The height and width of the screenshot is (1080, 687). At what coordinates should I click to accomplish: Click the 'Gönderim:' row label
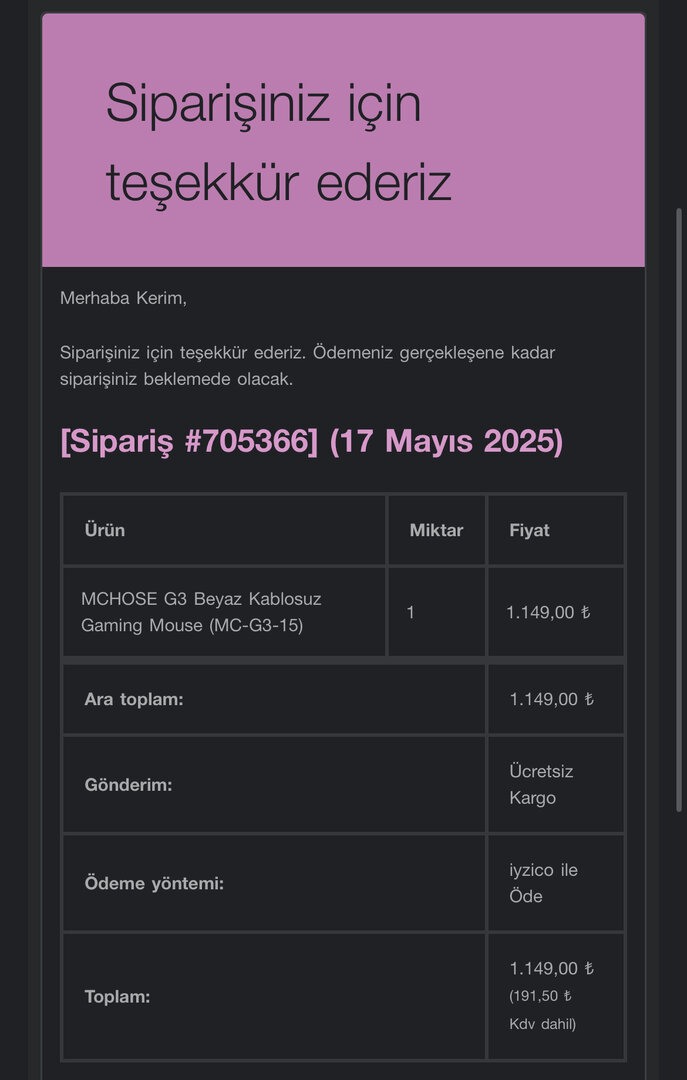(x=128, y=785)
